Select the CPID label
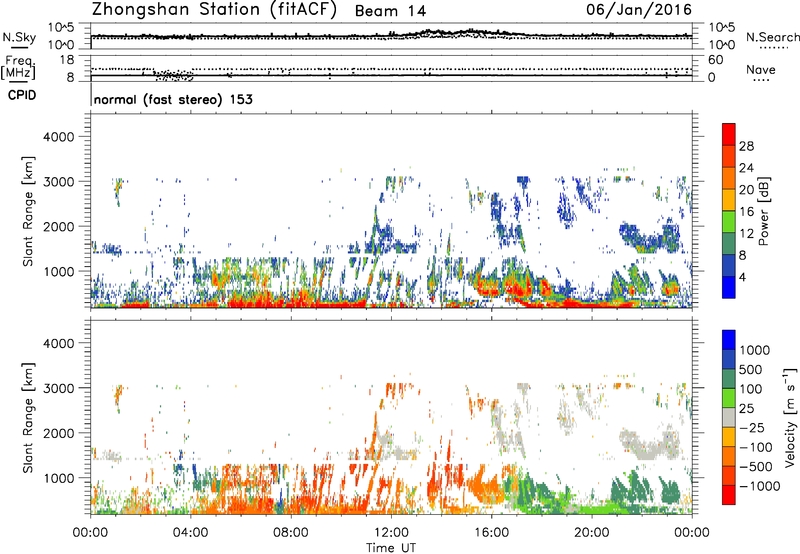Screen dimensions: 800x554 point(22,95)
